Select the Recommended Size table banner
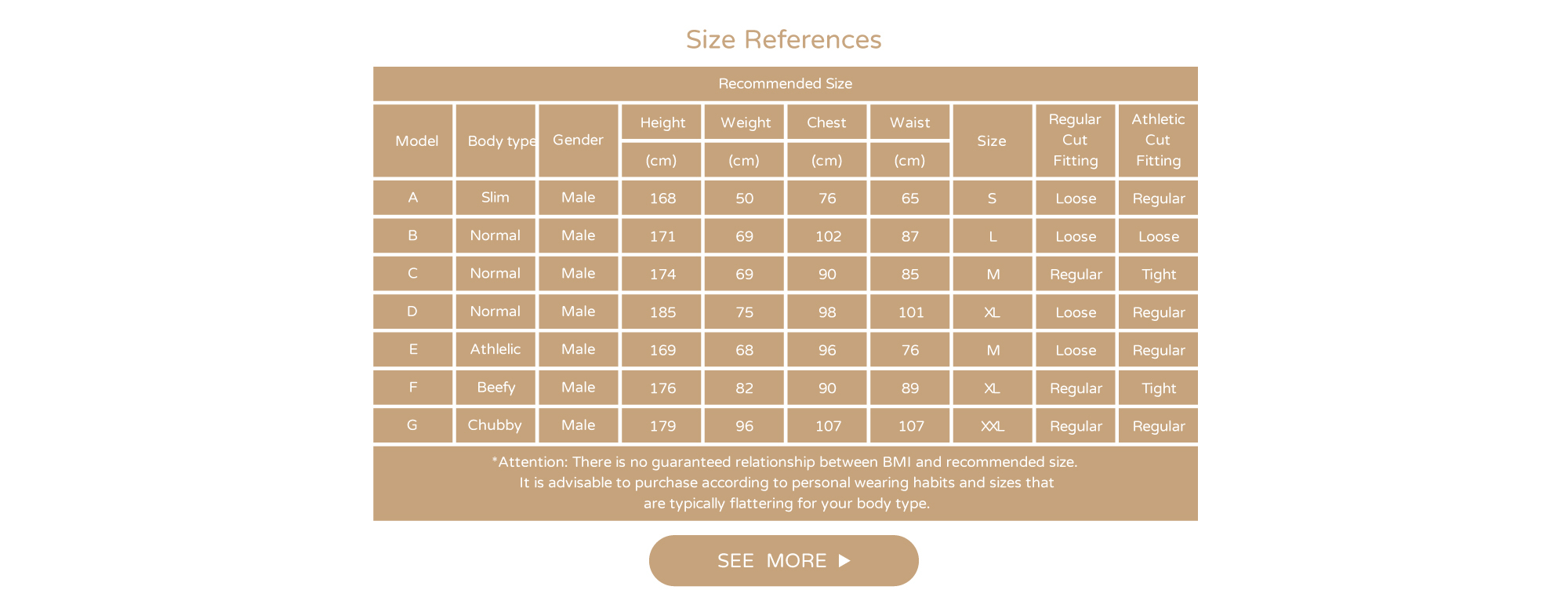Image resolution: width=1568 pixels, height=612 pixels. (785, 83)
